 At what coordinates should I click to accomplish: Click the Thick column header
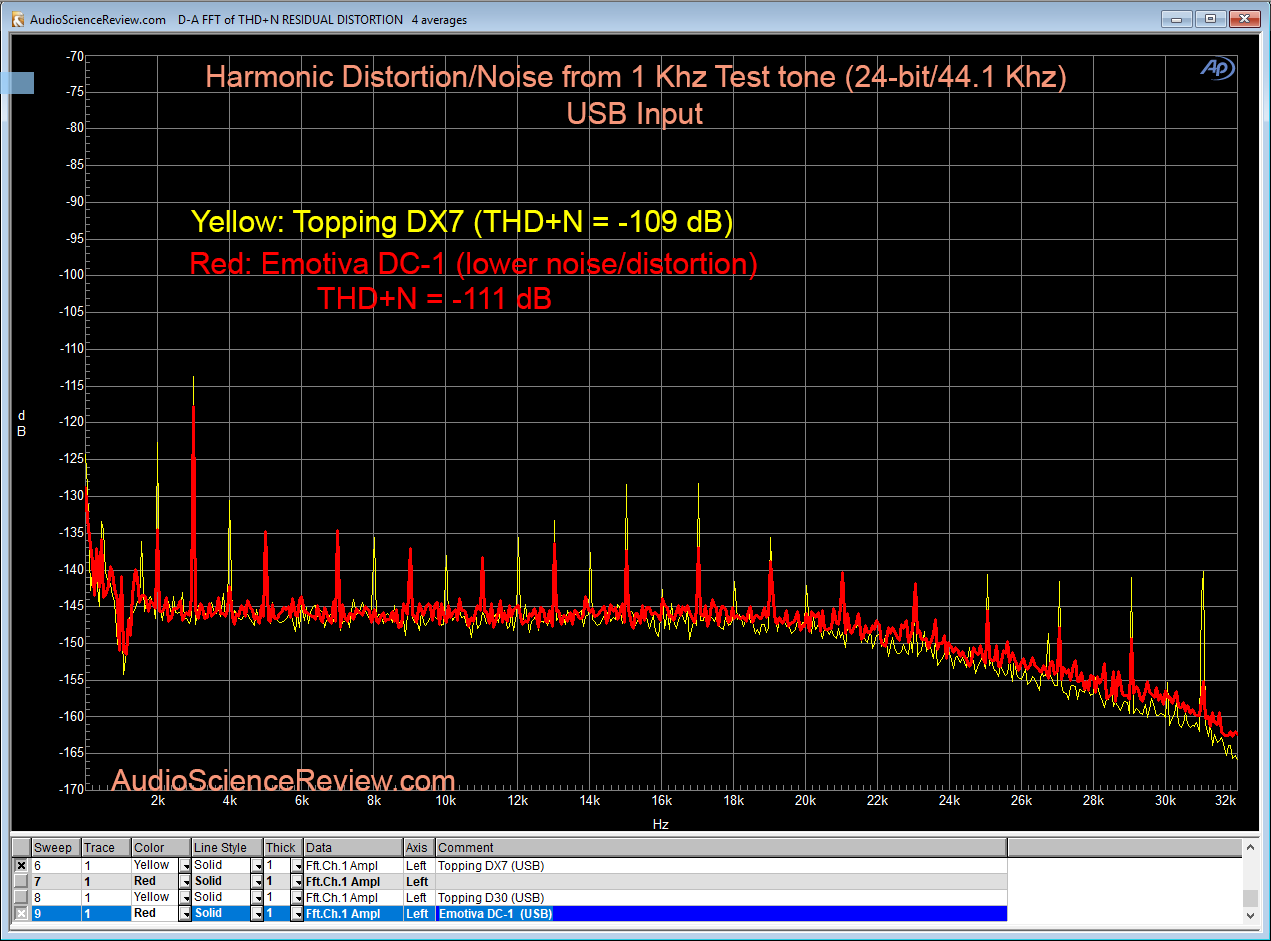(284, 848)
